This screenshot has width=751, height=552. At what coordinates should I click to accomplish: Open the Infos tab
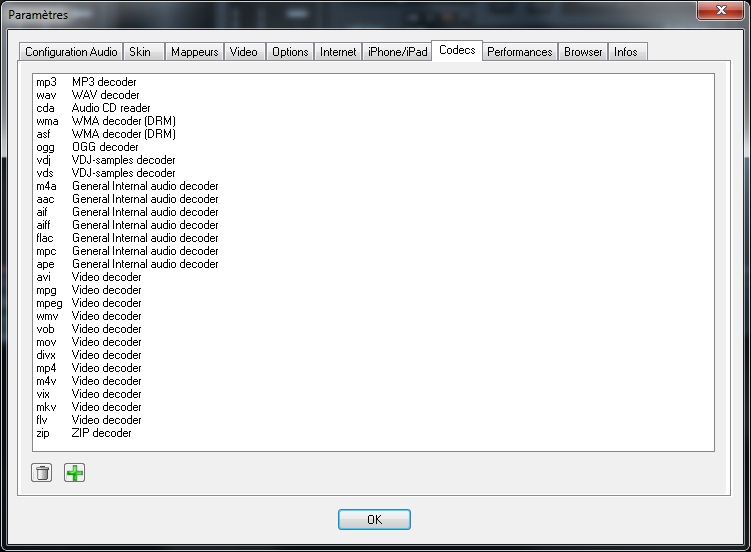click(x=627, y=52)
